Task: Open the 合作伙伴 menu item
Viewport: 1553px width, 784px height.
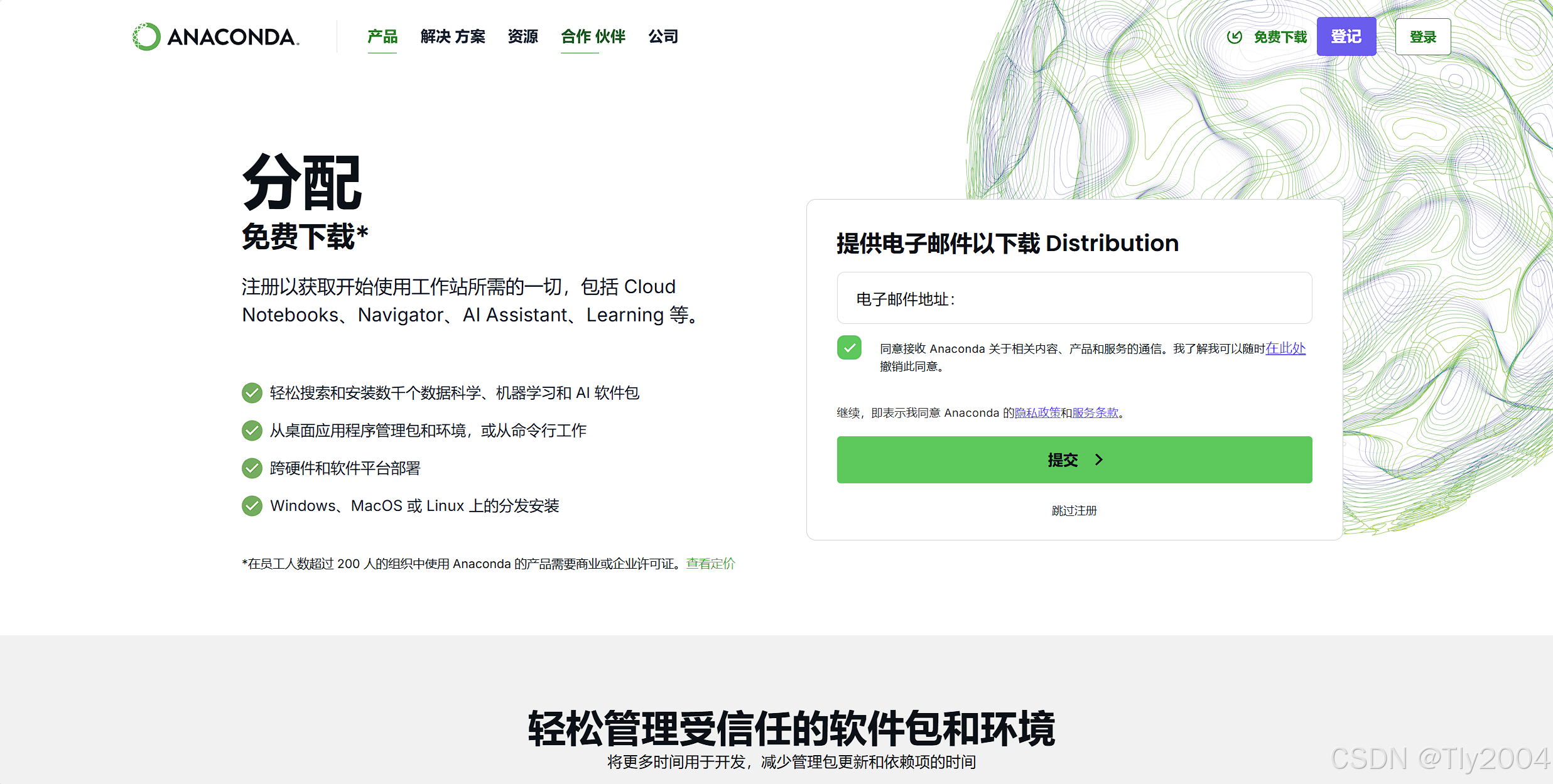Action: 593,37
